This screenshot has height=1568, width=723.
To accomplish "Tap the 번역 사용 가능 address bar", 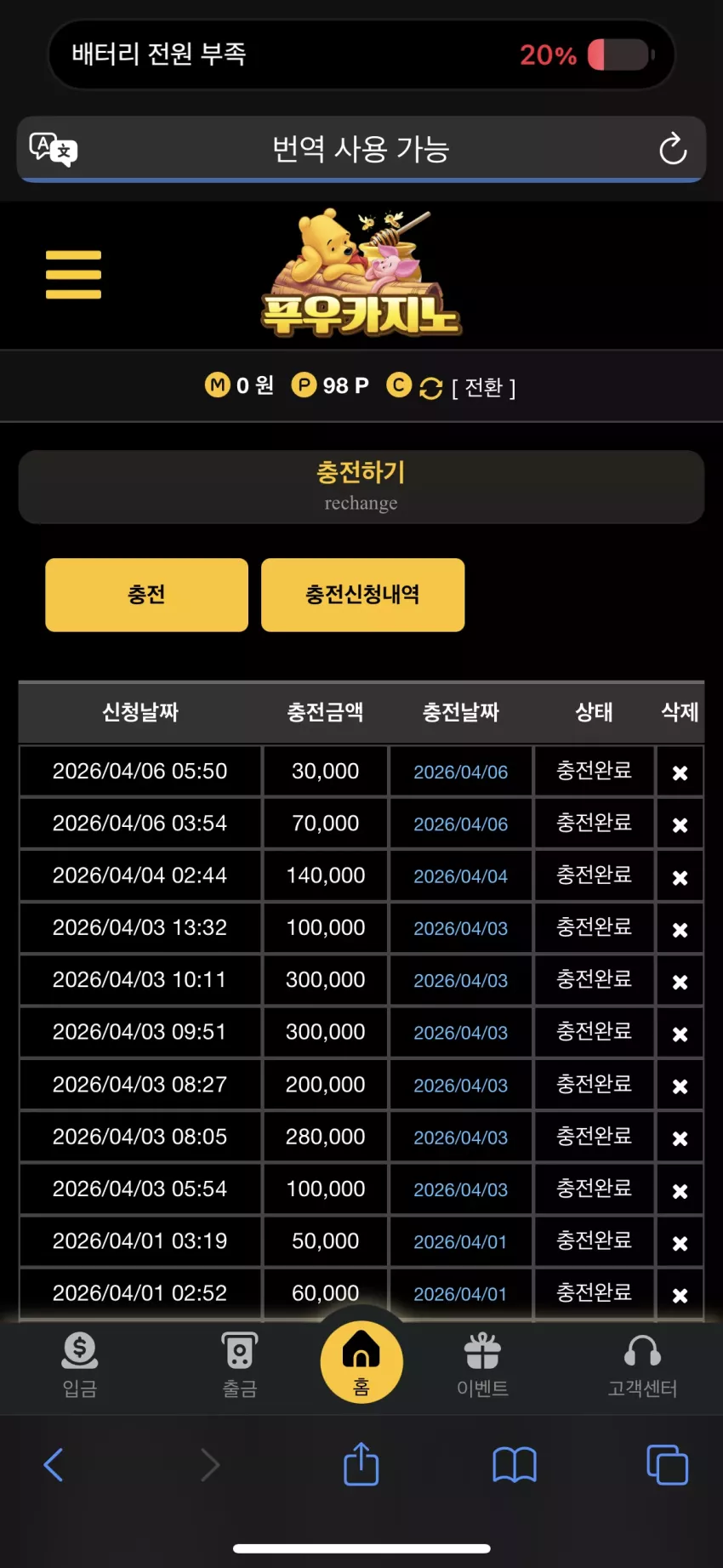I will (x=361, y=149).
